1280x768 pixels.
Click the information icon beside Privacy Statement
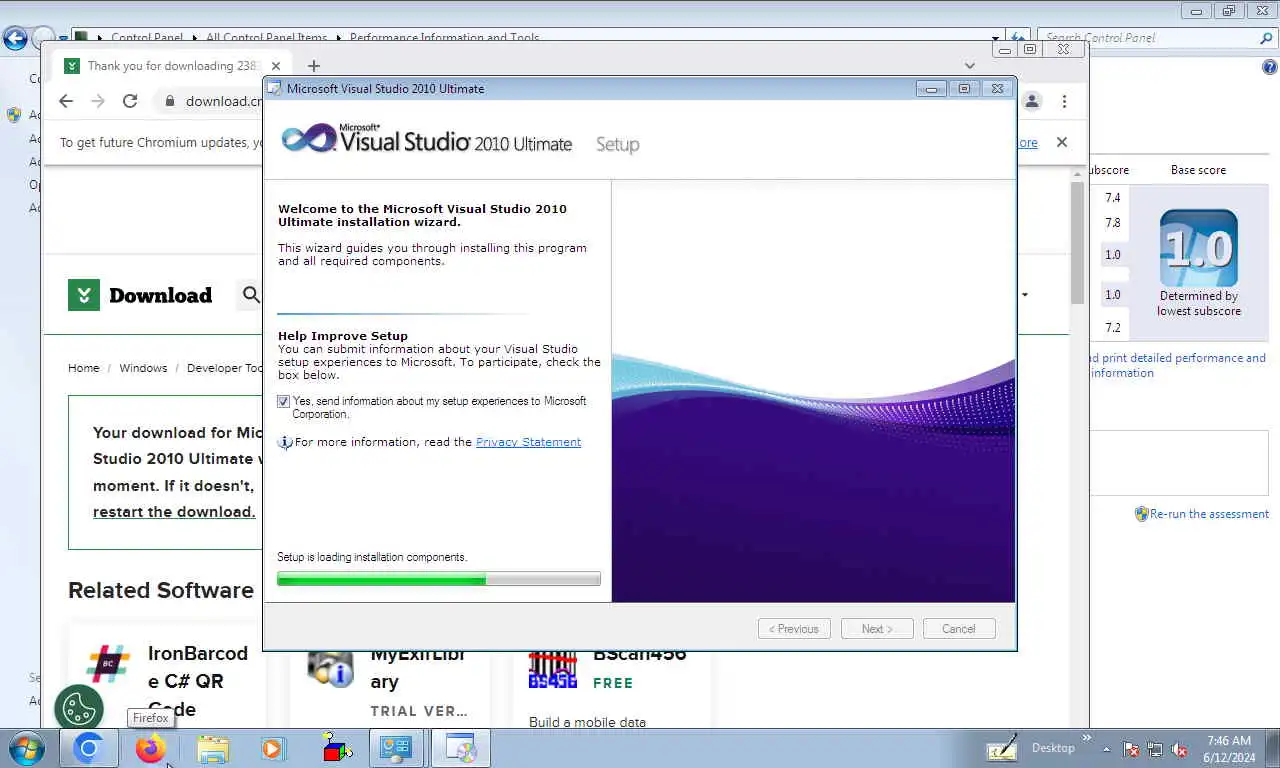[285, 442]
